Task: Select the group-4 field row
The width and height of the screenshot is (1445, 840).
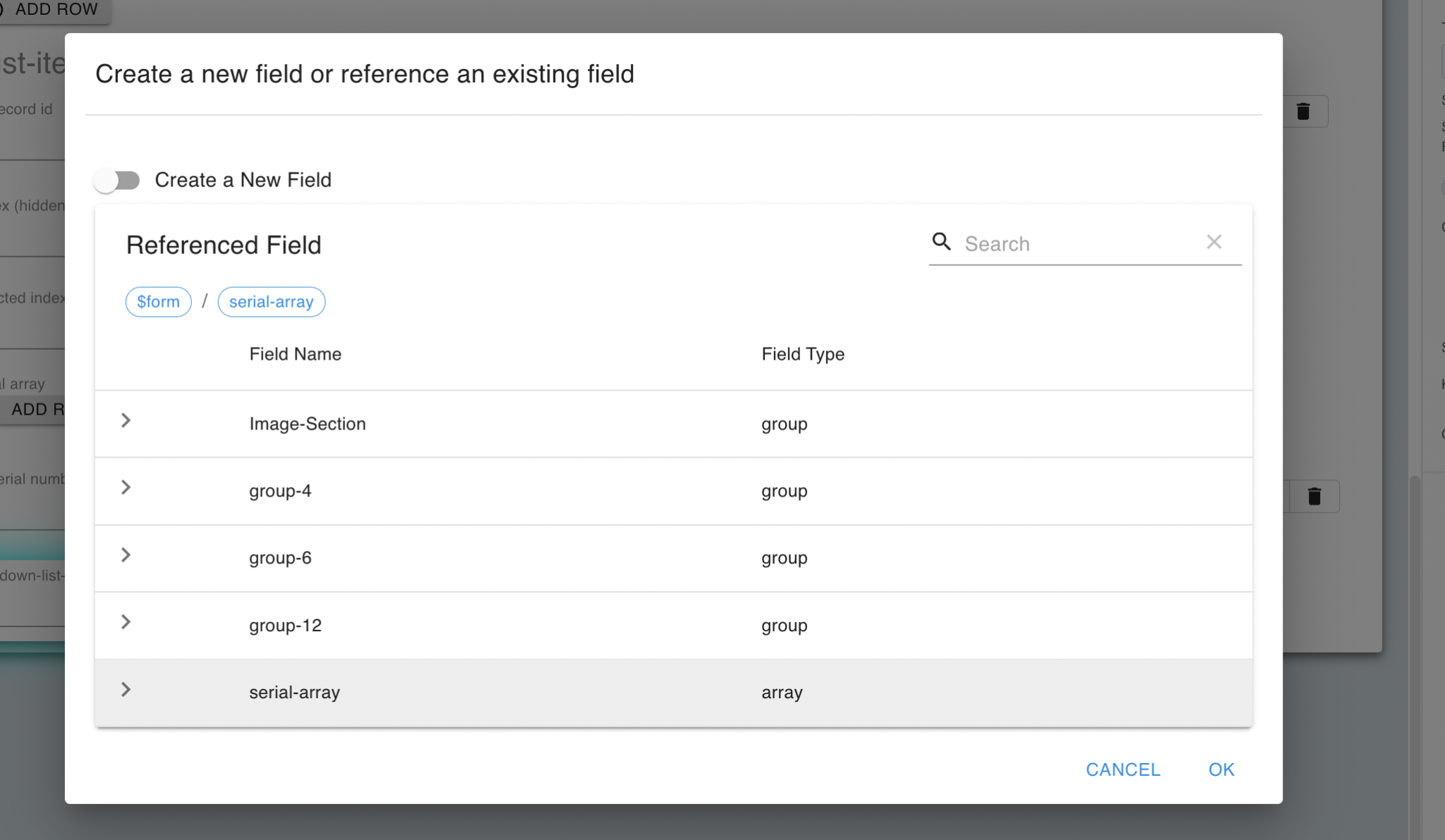Action: pos(280,491)
